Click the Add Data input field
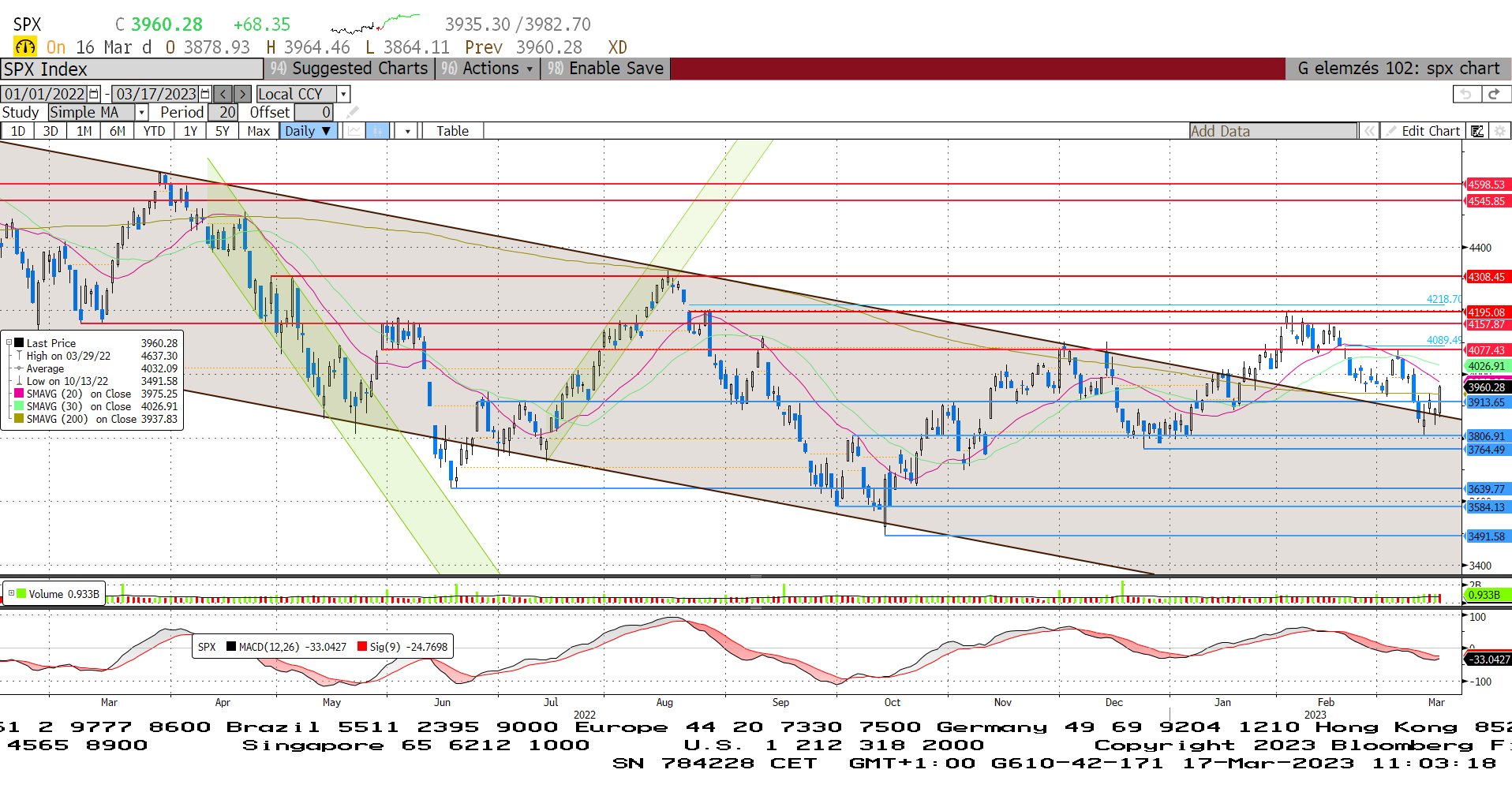 click(1273, 131)
